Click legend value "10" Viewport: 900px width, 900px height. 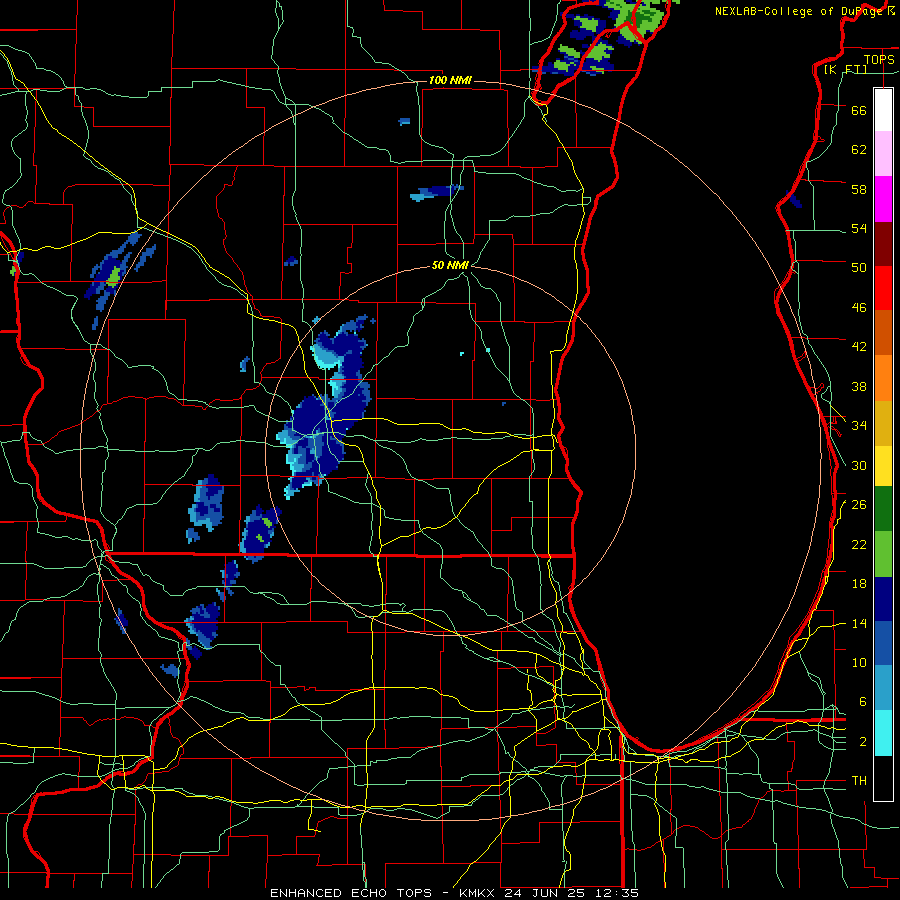click(x=859, y=662)
